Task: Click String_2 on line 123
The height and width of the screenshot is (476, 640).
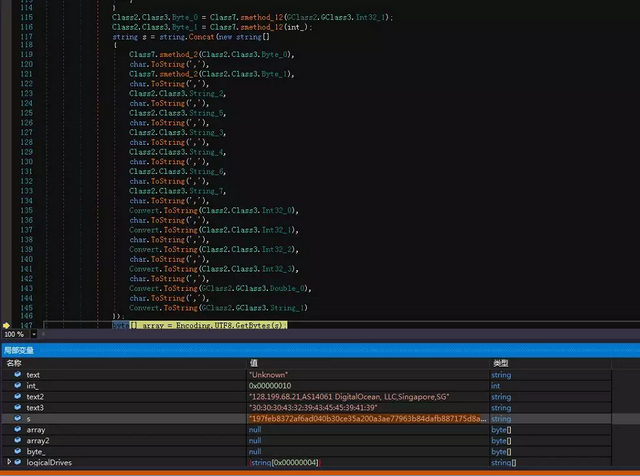Action: tap(207, 93)
